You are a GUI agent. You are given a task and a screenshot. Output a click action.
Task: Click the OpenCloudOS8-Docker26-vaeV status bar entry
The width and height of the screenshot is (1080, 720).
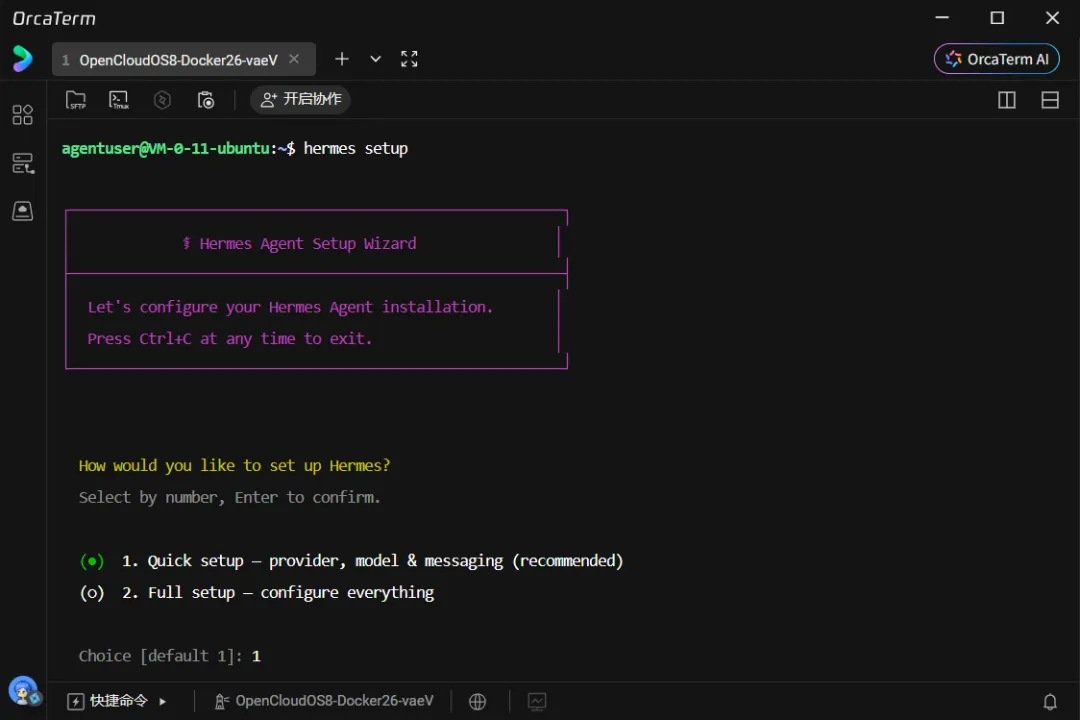(324, 701)
